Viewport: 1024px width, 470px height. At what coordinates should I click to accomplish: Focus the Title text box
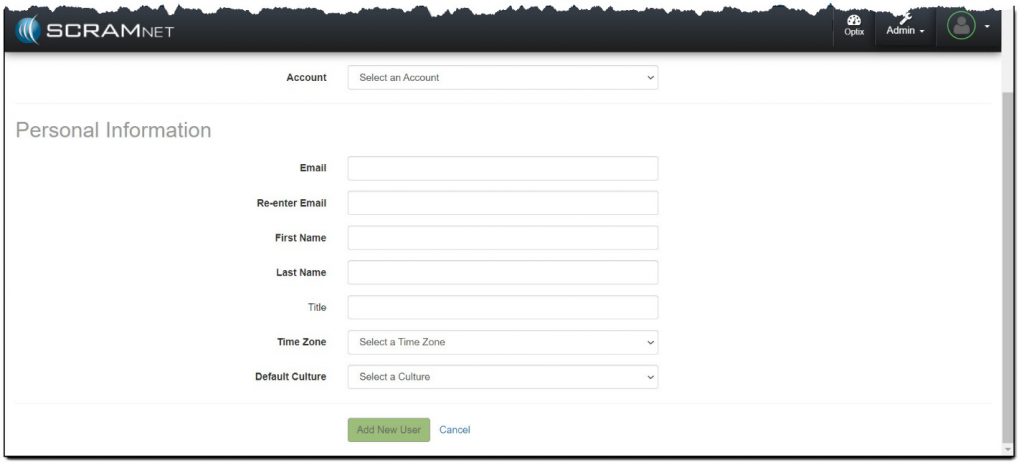click(x=502, y=307)
